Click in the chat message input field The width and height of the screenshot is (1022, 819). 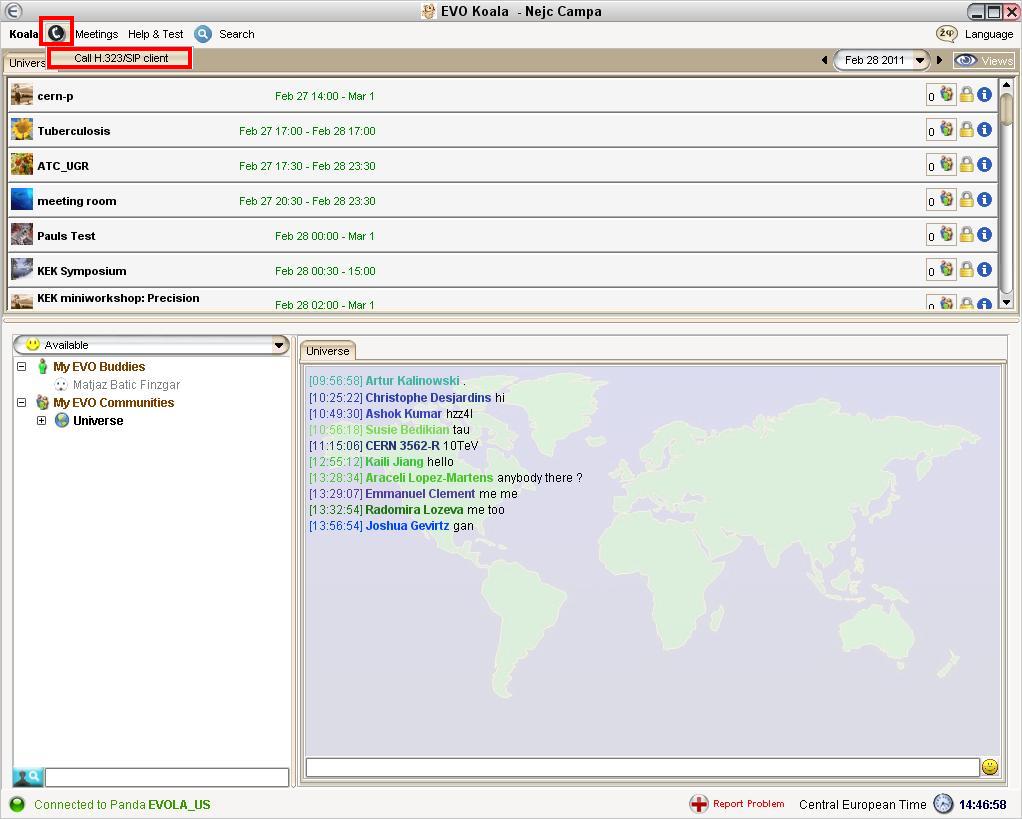click(x=643, y=767)
